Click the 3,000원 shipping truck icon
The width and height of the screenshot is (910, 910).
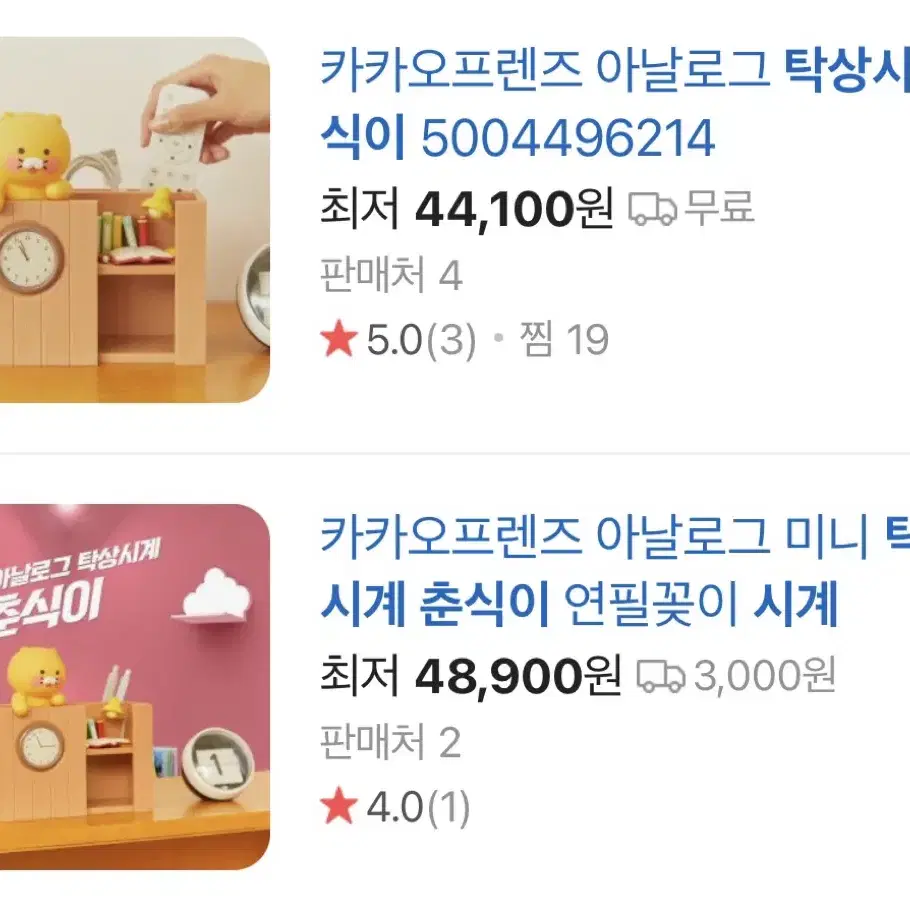(x=660, y=676)
